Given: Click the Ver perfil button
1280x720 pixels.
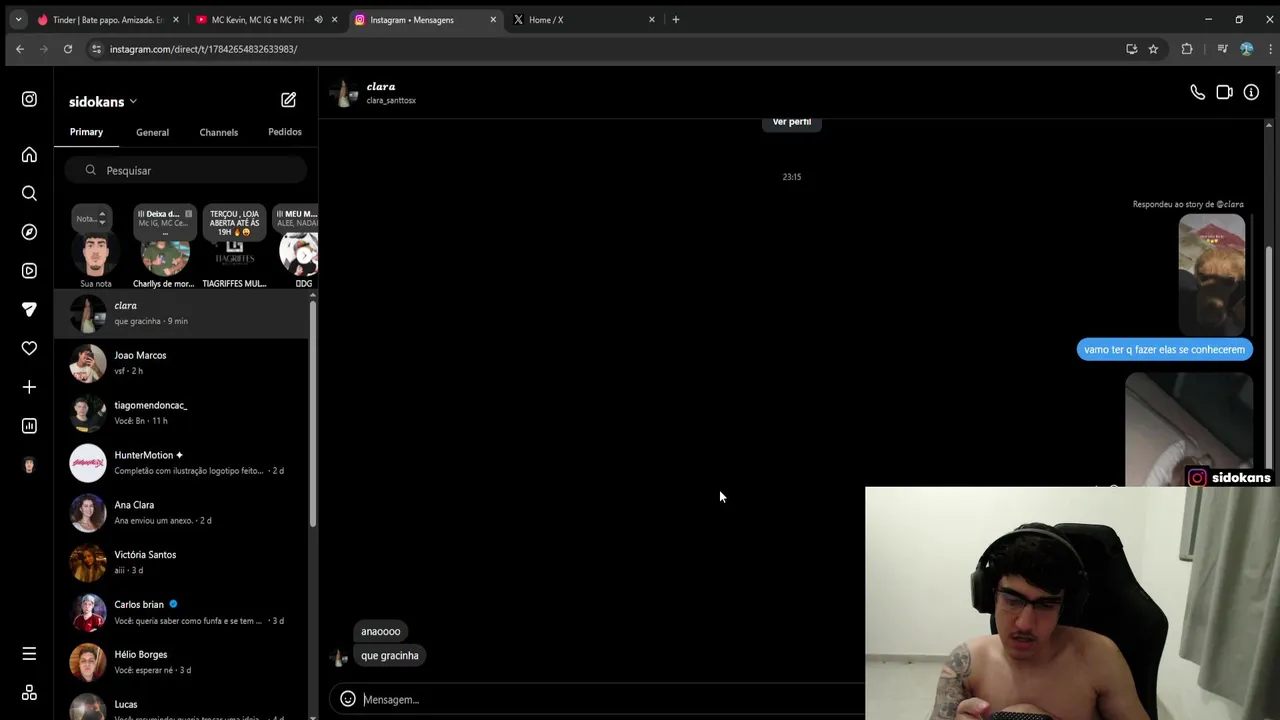Looking at the screenshot, I should coord(792,122).
